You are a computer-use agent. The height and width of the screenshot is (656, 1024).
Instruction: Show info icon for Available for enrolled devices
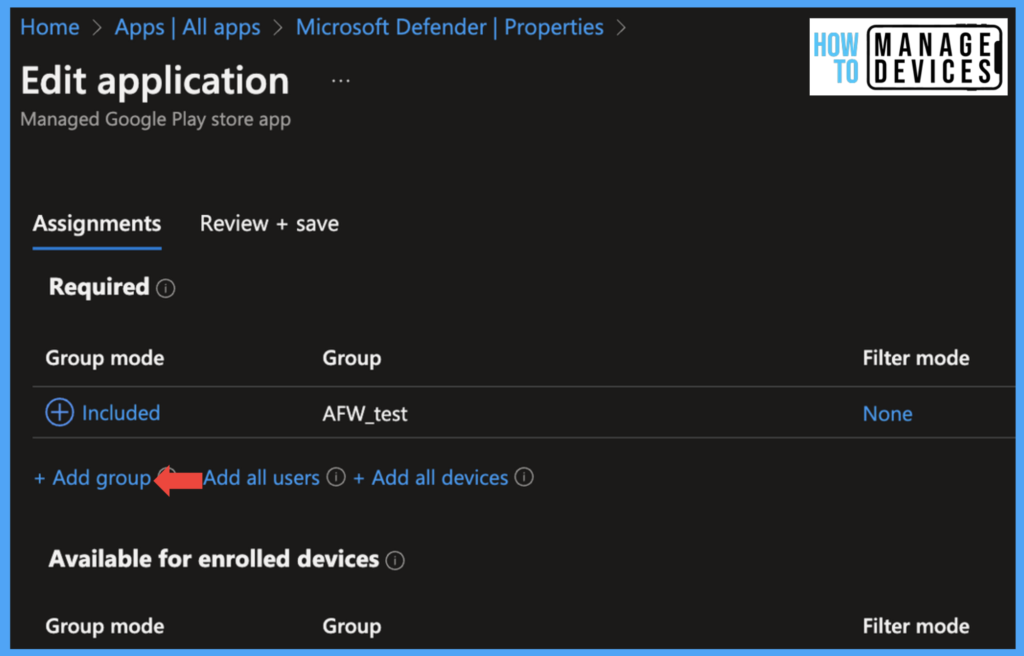tap(395, 560)
